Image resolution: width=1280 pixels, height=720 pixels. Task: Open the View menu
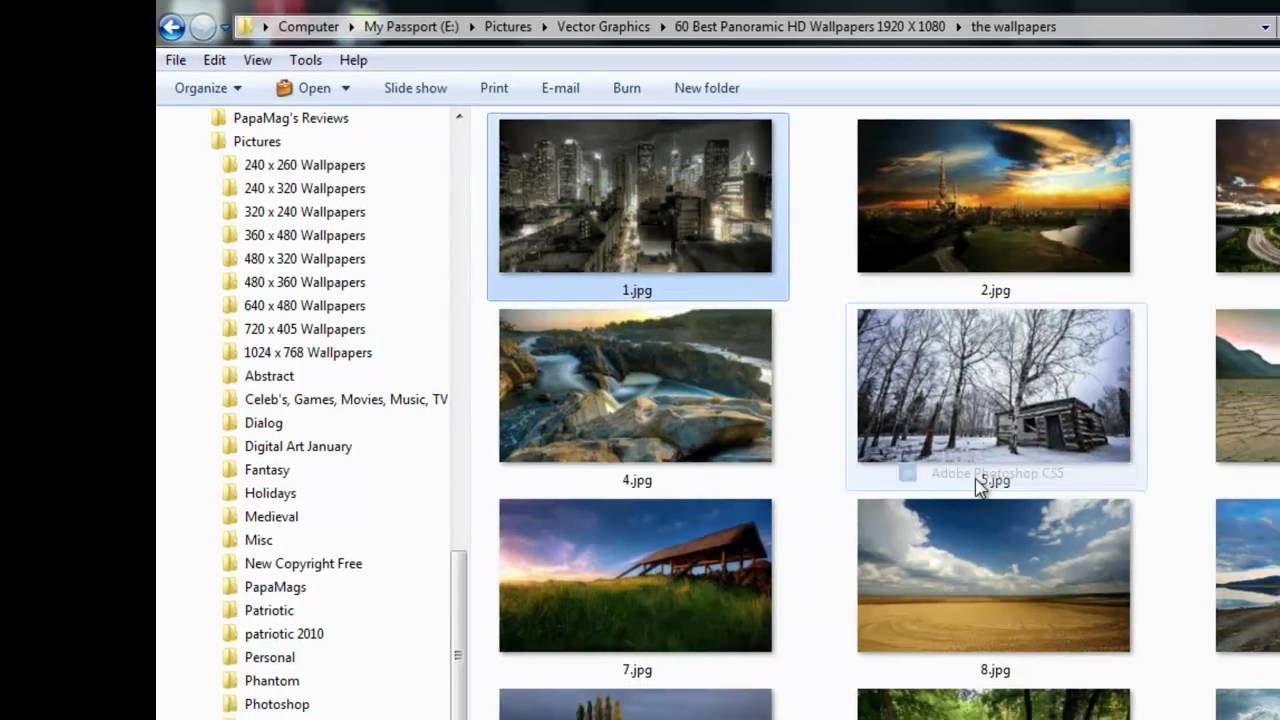coord(257,60)
